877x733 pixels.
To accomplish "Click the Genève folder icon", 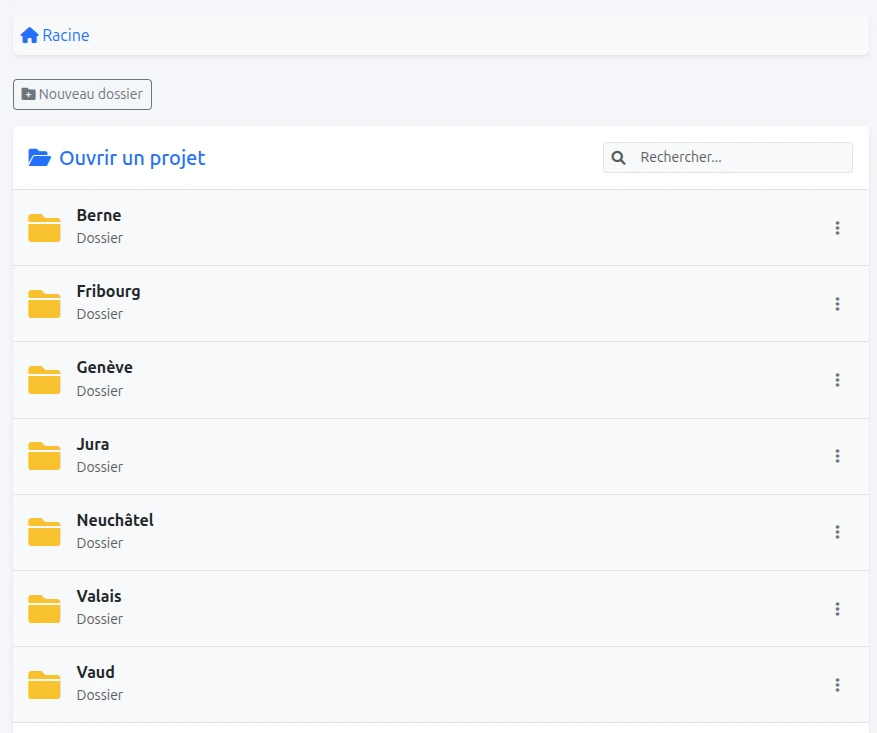I will 44,380.
